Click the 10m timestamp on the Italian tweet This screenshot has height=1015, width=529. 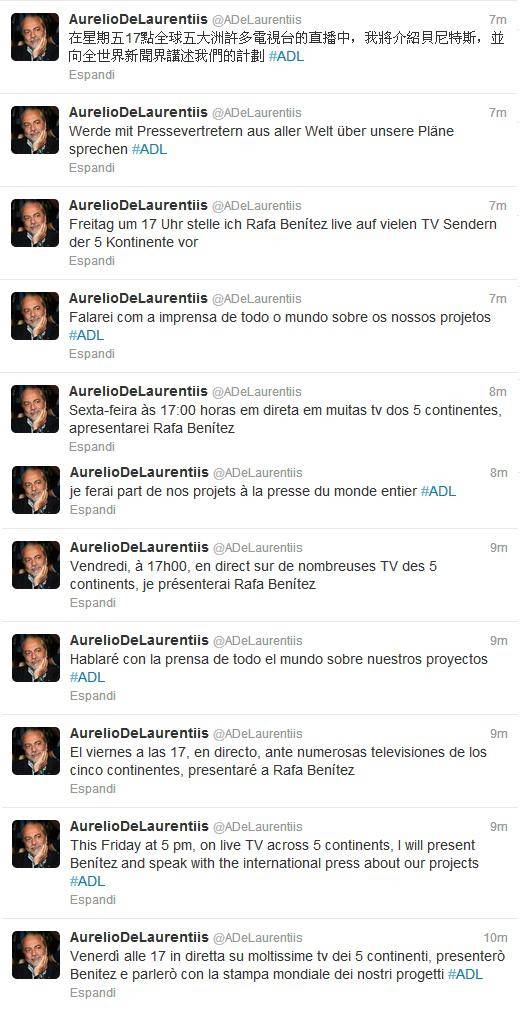495,937
